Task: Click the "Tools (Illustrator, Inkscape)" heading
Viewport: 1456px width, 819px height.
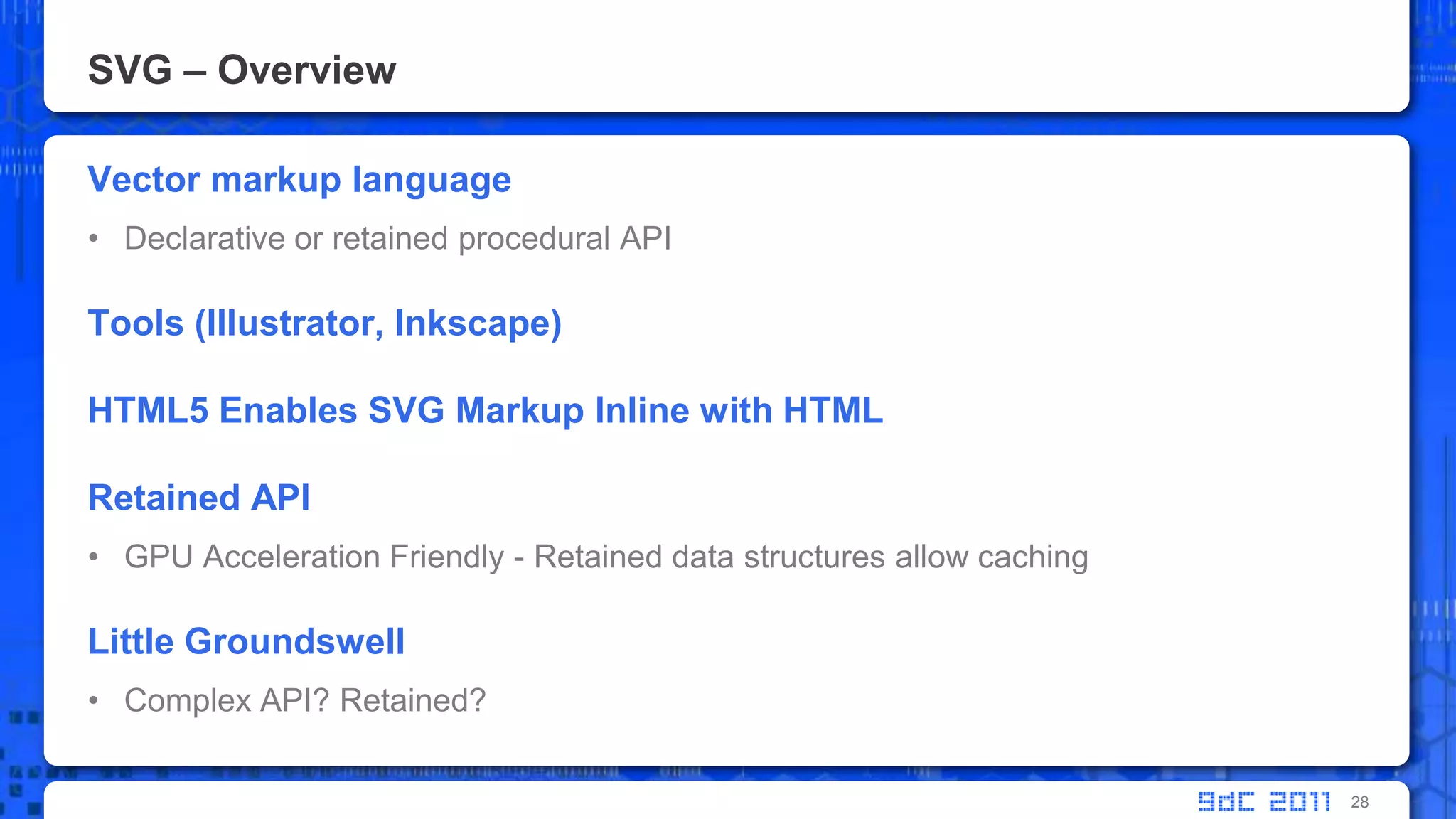Action: [325, 323]
